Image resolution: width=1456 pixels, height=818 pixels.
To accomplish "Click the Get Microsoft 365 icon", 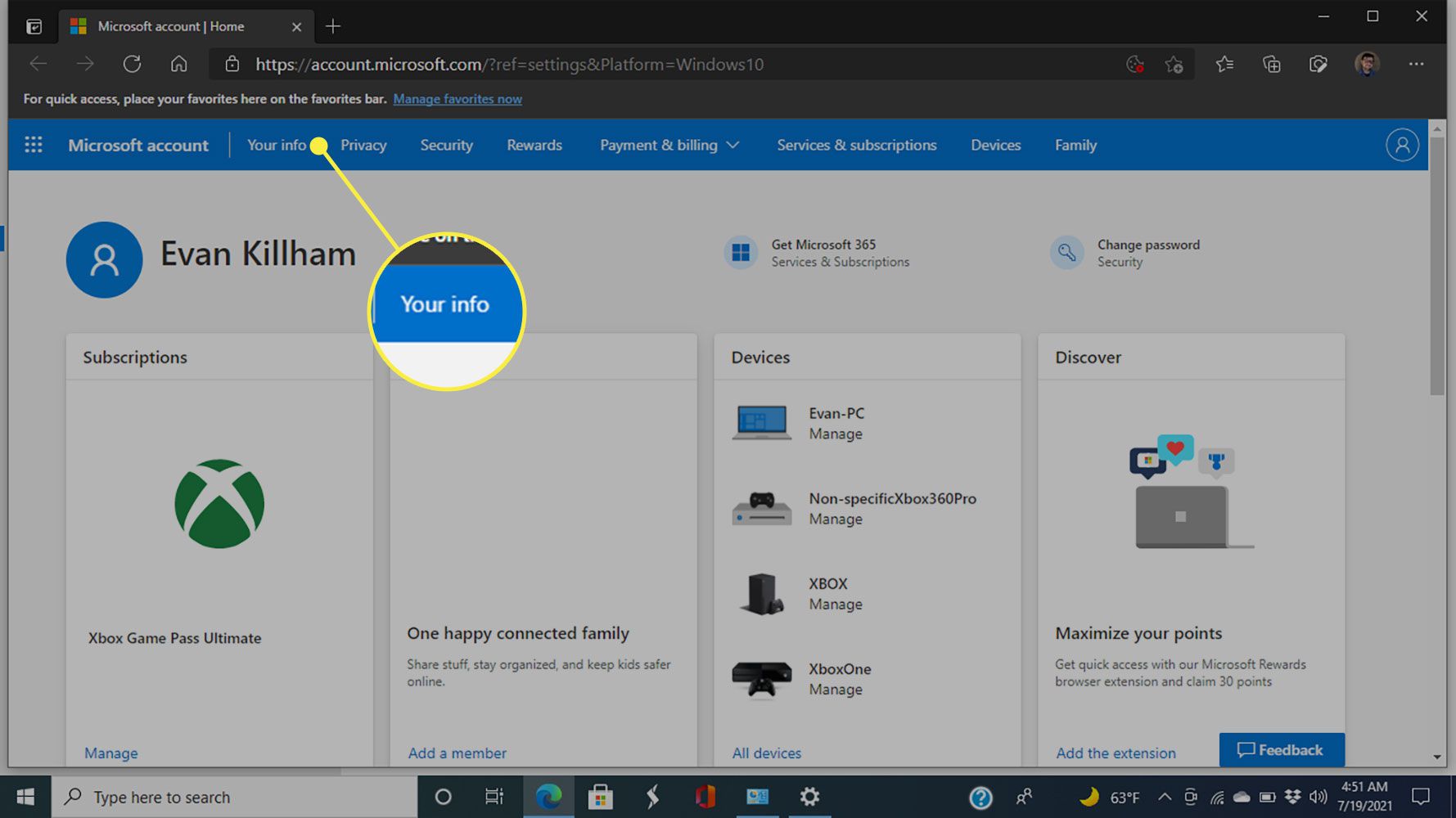I will [741, 252].
